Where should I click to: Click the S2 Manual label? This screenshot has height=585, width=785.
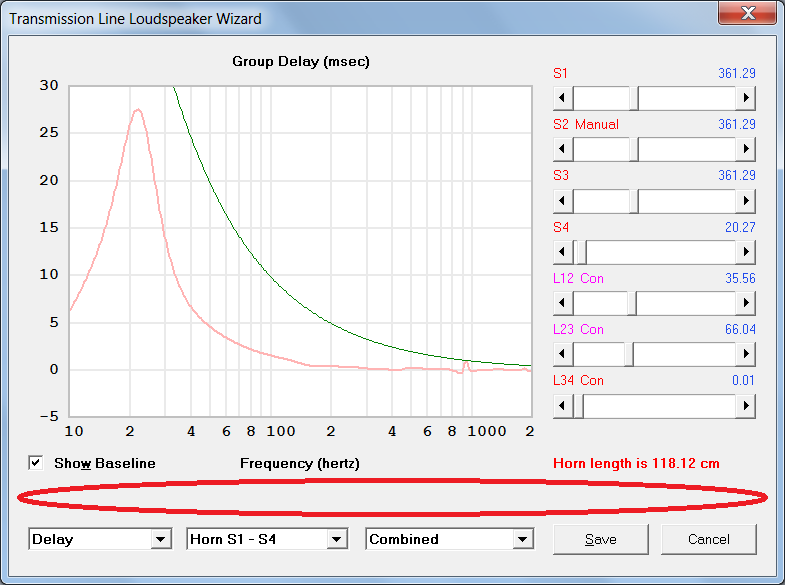coord(586,124)
